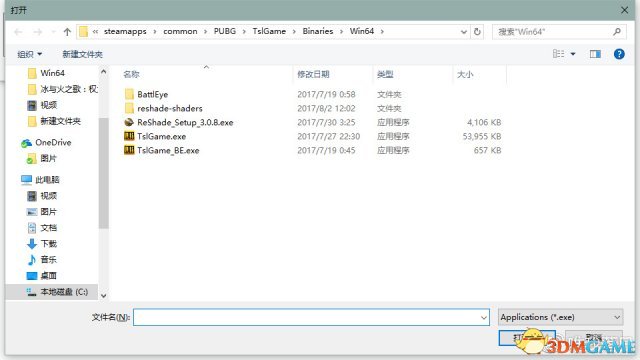Go up one folder level

click(x=67, y=32)
